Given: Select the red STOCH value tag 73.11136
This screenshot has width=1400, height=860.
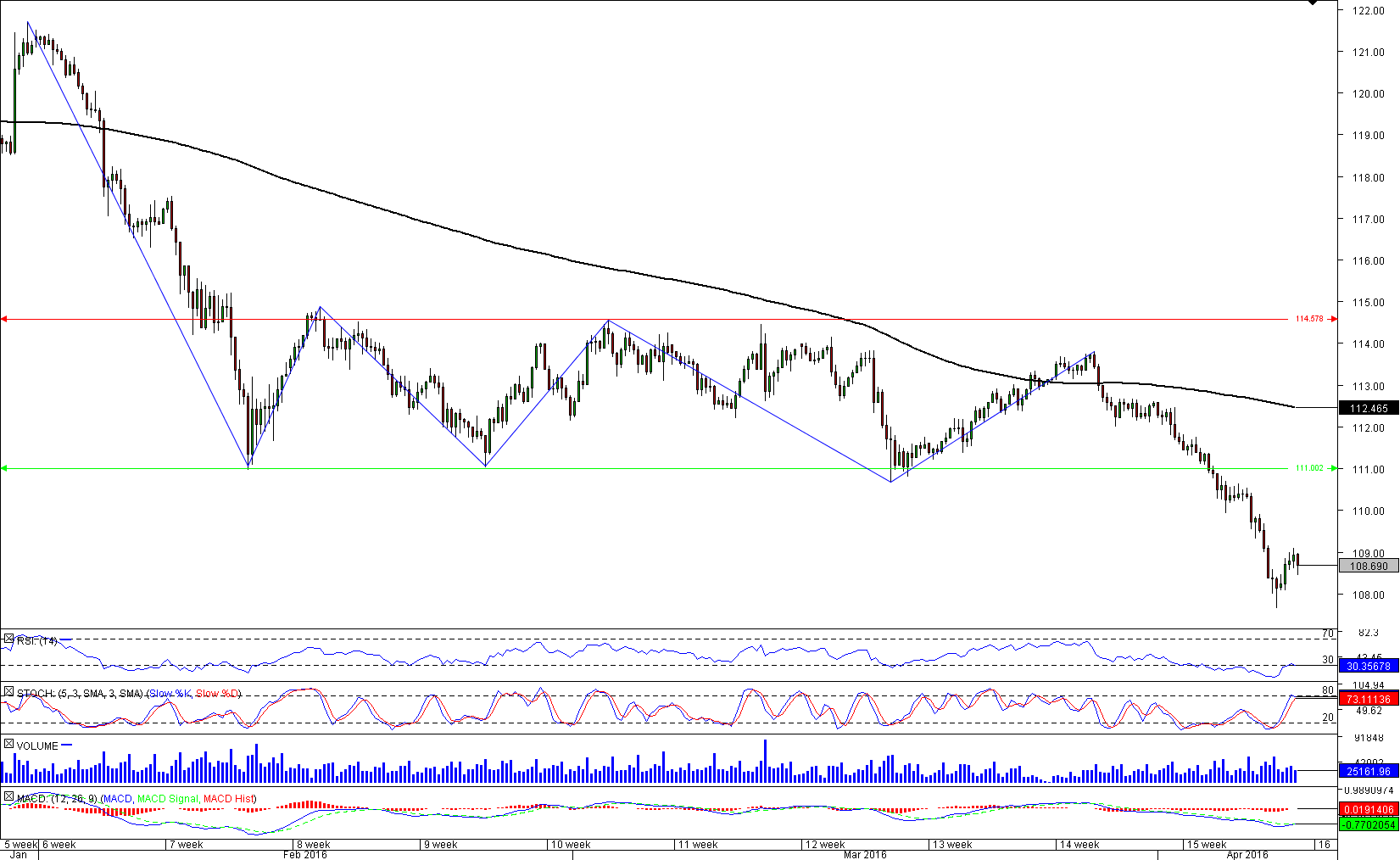Looking at the screenshot, I should point(1369,699).
